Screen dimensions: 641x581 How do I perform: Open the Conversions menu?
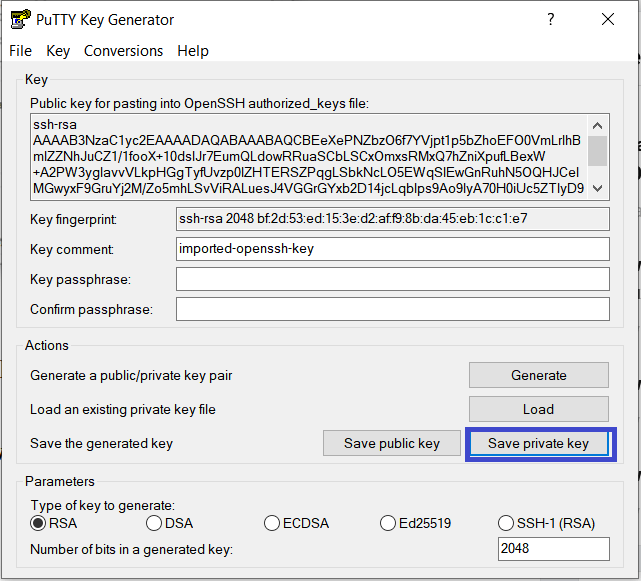coord(123,51)
